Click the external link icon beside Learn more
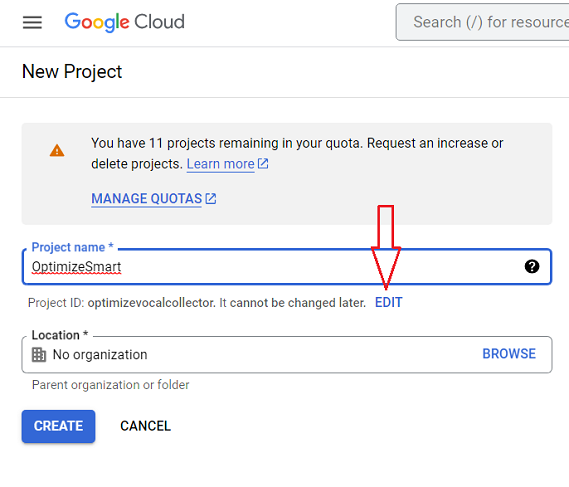Image resolution: width=569 pixels, height=487 pixels. (x=263, y=164)
